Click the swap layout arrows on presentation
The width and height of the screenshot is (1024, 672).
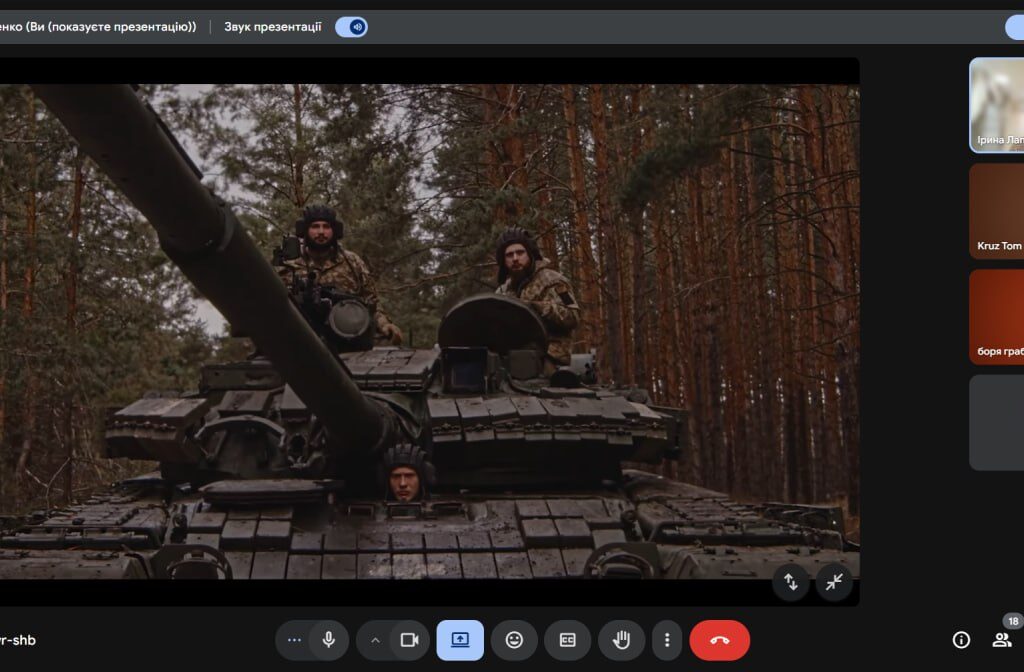(790, 581)
